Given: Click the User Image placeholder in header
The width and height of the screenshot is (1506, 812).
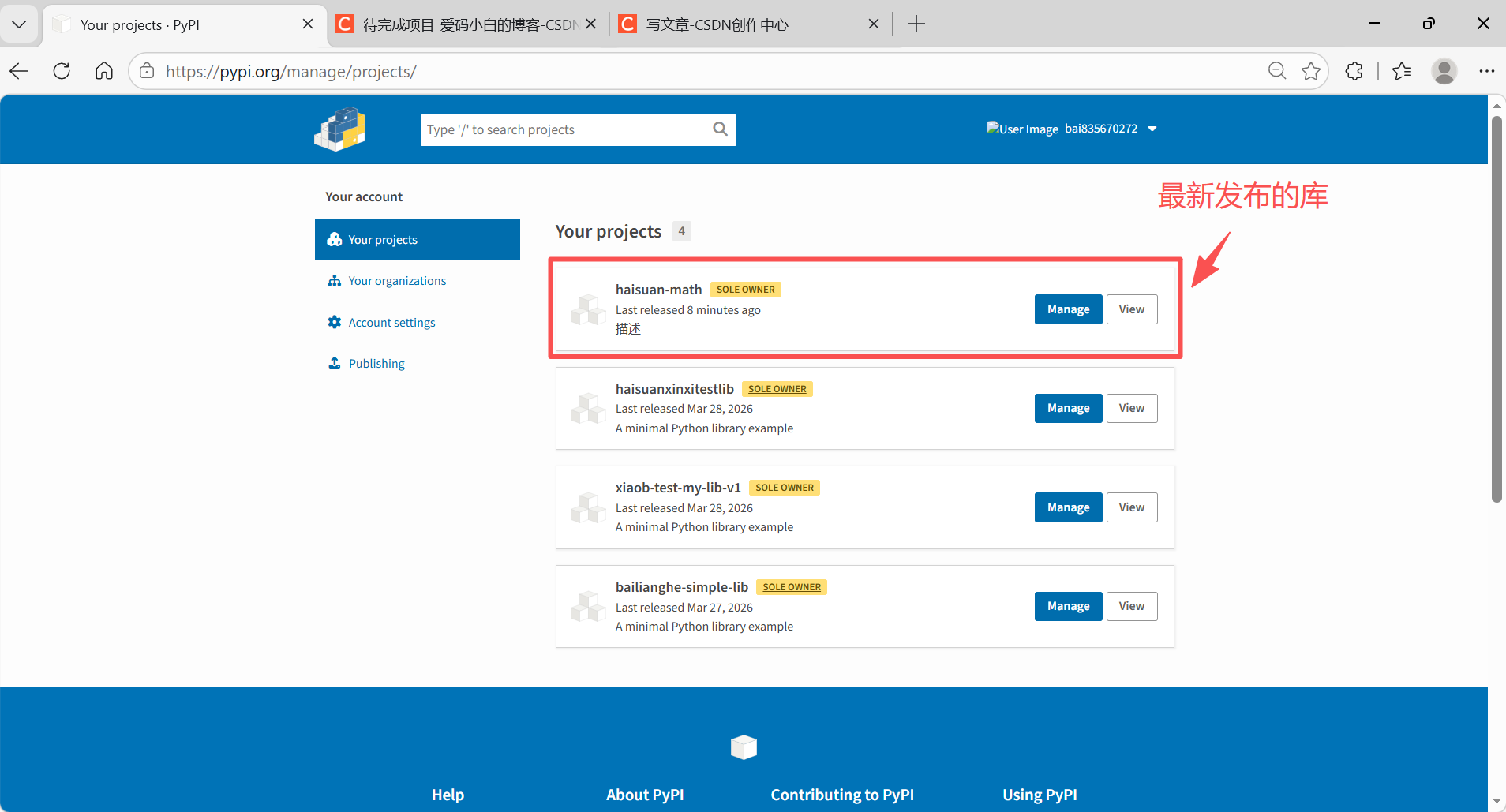Looking at the screenshot, I should tap(1022, 129).
